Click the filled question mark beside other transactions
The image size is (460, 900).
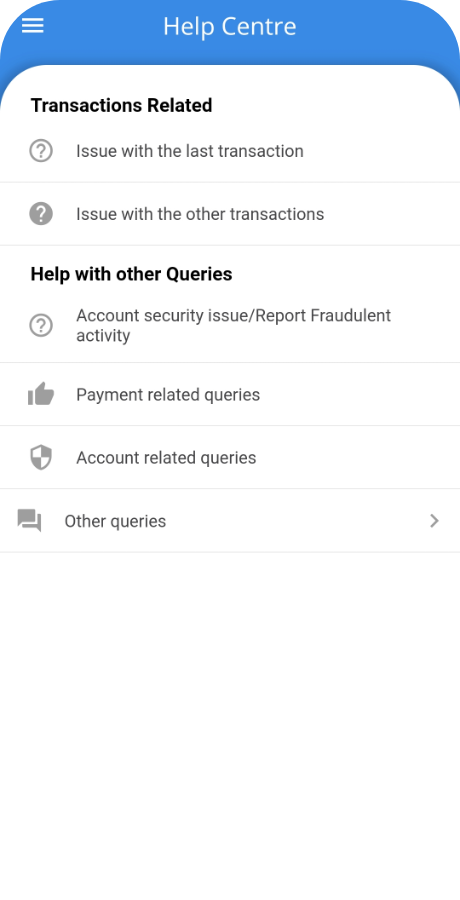coord(41,214)
